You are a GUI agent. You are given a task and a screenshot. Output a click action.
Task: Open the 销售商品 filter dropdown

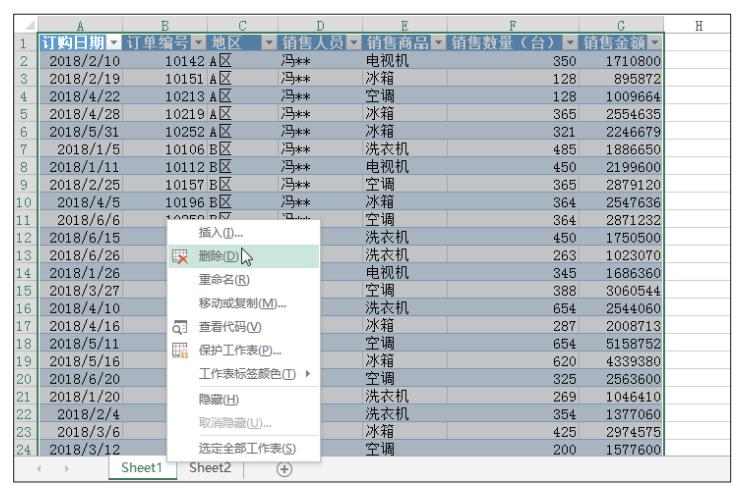coord(438,43)
